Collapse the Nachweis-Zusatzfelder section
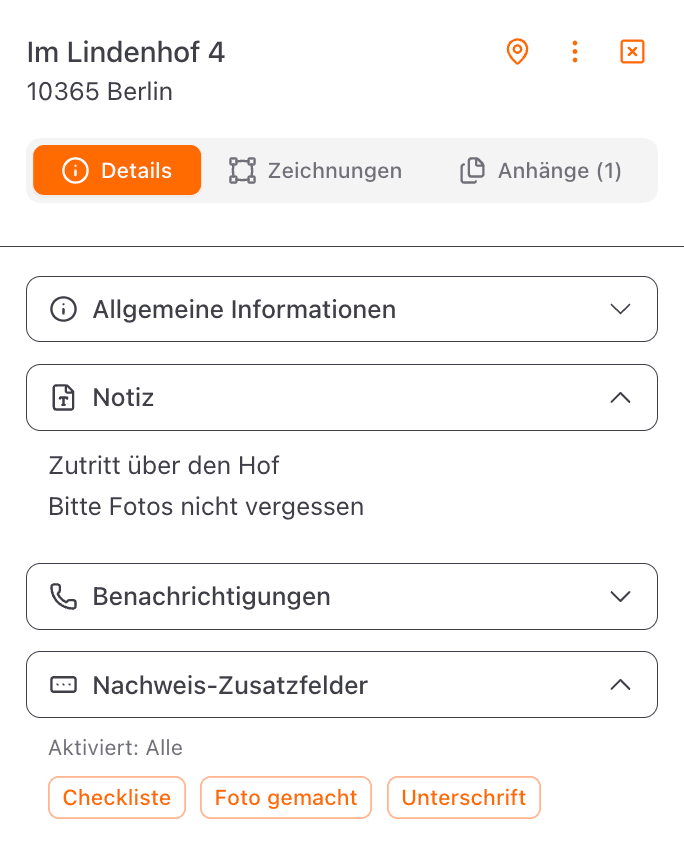The image size is (684, 848). [621, 684]
